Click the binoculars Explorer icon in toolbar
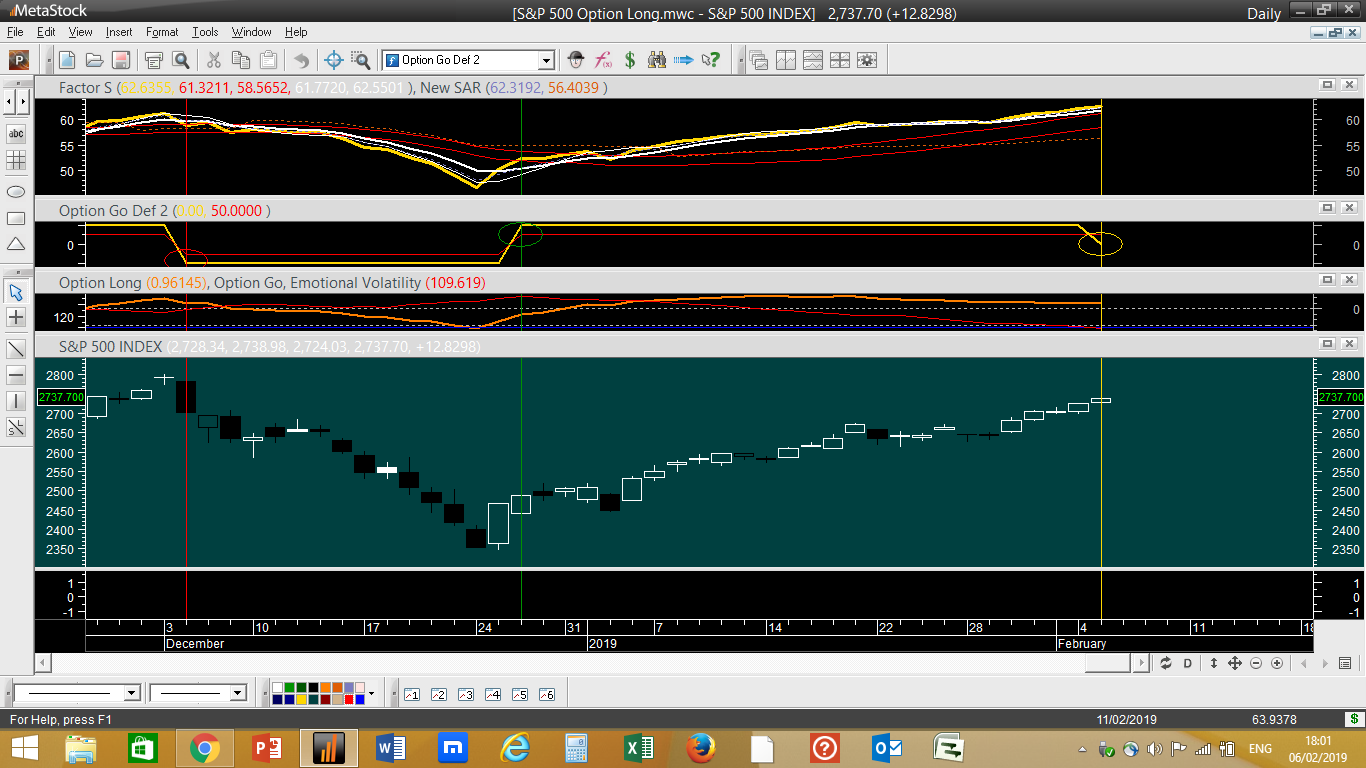Viewport: 1366px width, 768px height. (657, 60)
